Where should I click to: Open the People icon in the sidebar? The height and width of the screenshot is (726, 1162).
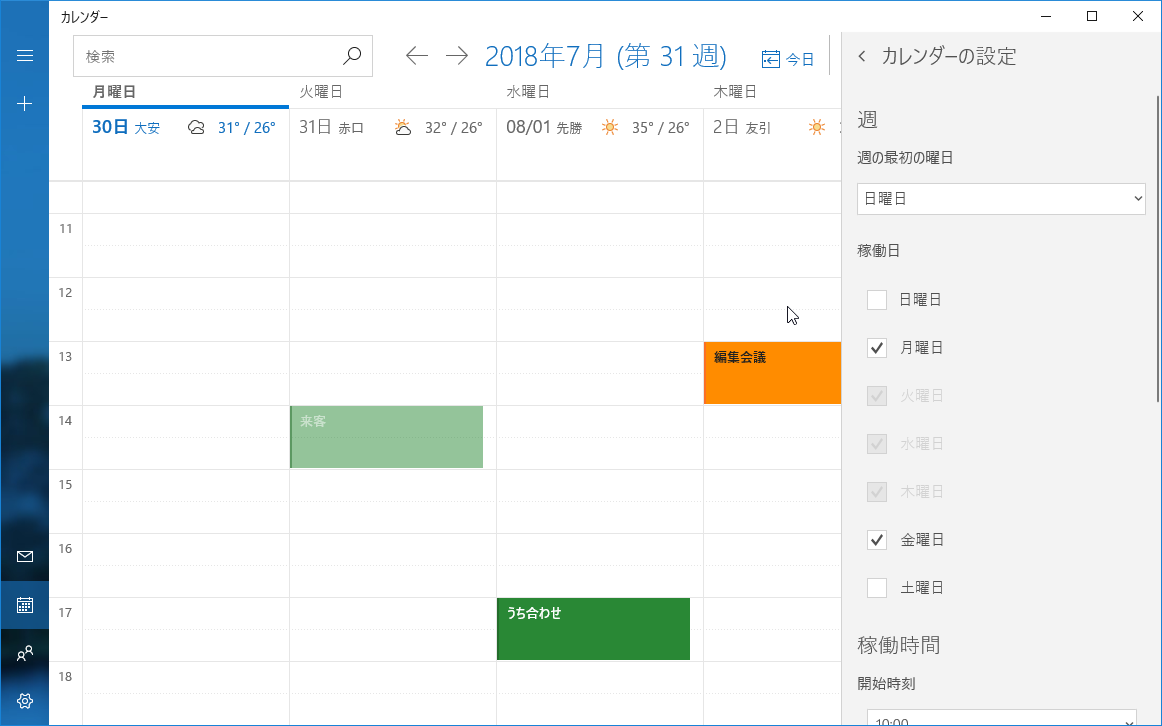pos(25,653)
